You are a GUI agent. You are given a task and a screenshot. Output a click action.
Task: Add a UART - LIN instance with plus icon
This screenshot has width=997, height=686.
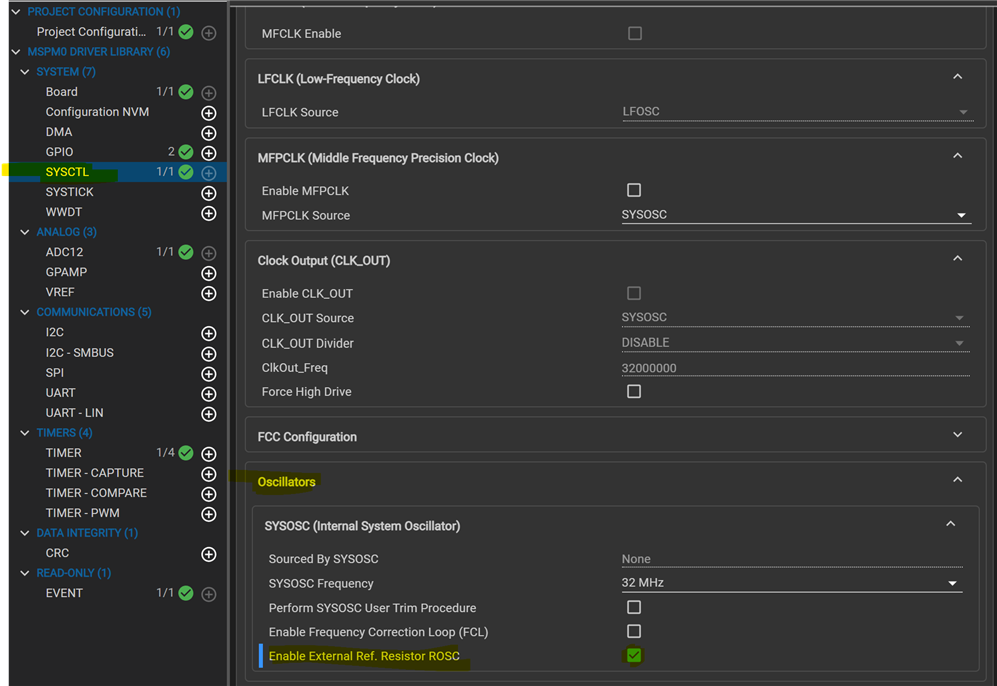(209, 414)
